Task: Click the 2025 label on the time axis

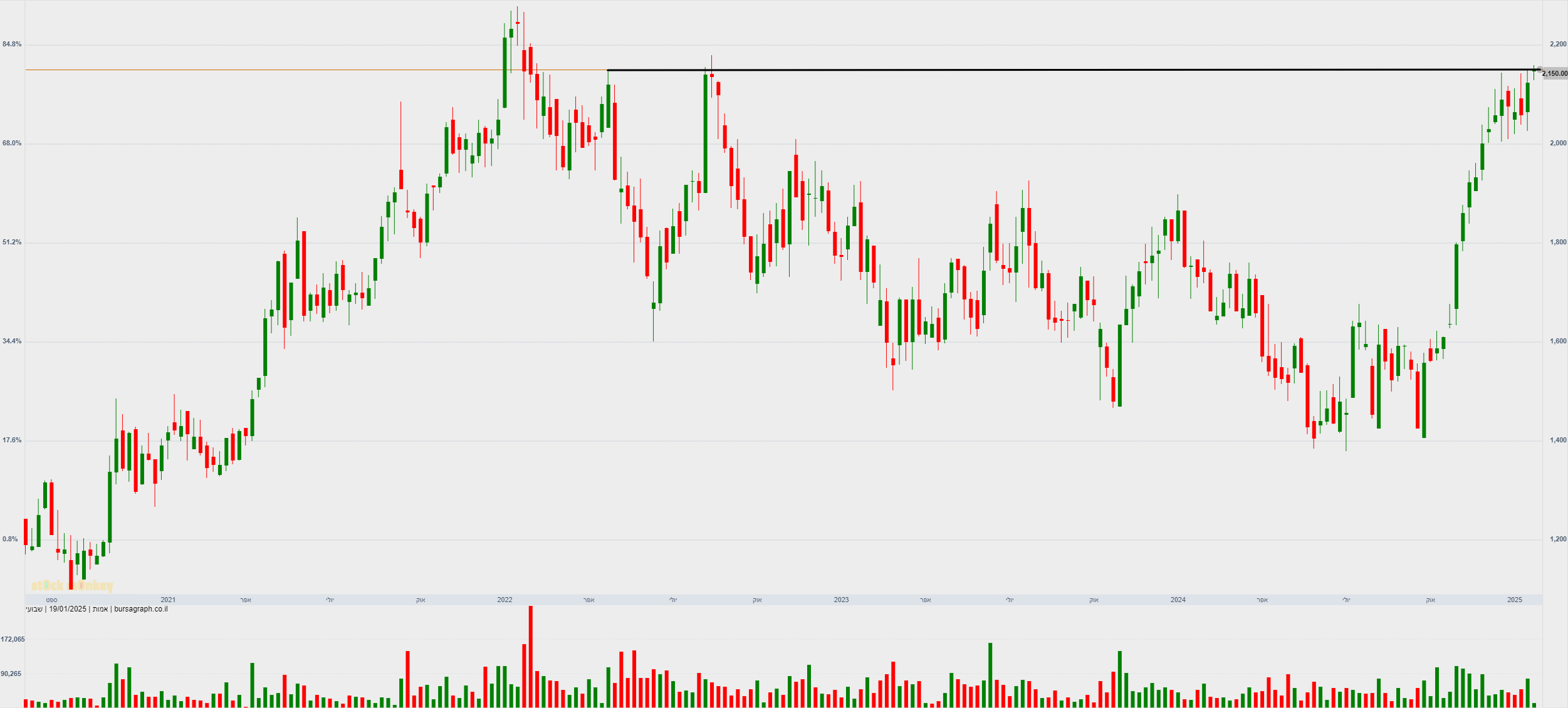Action: click(x=1514, y=600)
